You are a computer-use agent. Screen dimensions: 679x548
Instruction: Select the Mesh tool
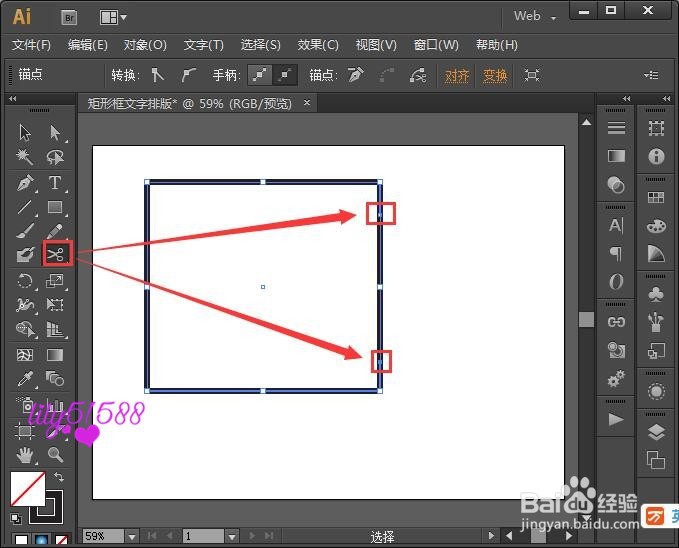(x=25, y=355)
